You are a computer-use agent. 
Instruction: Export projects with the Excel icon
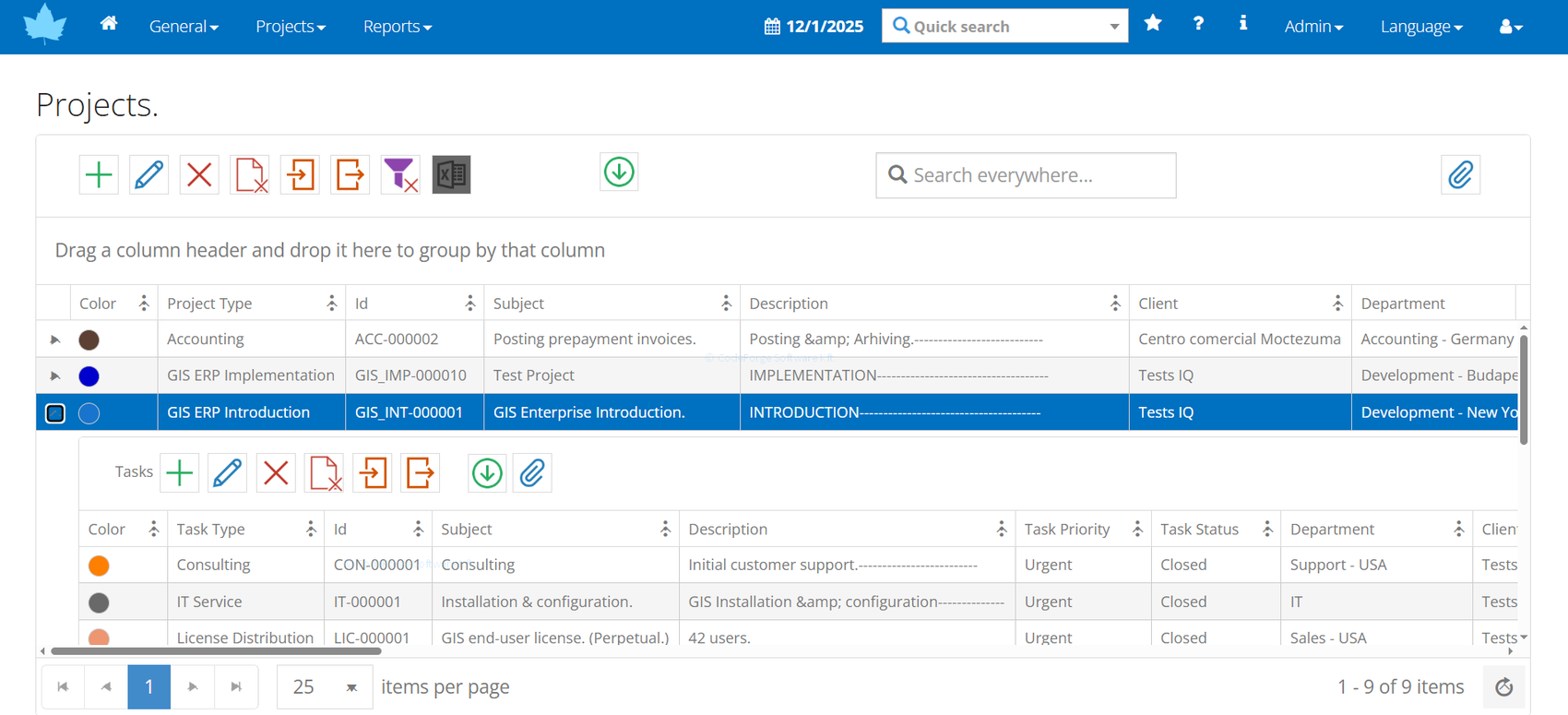[x=451, y=174]
